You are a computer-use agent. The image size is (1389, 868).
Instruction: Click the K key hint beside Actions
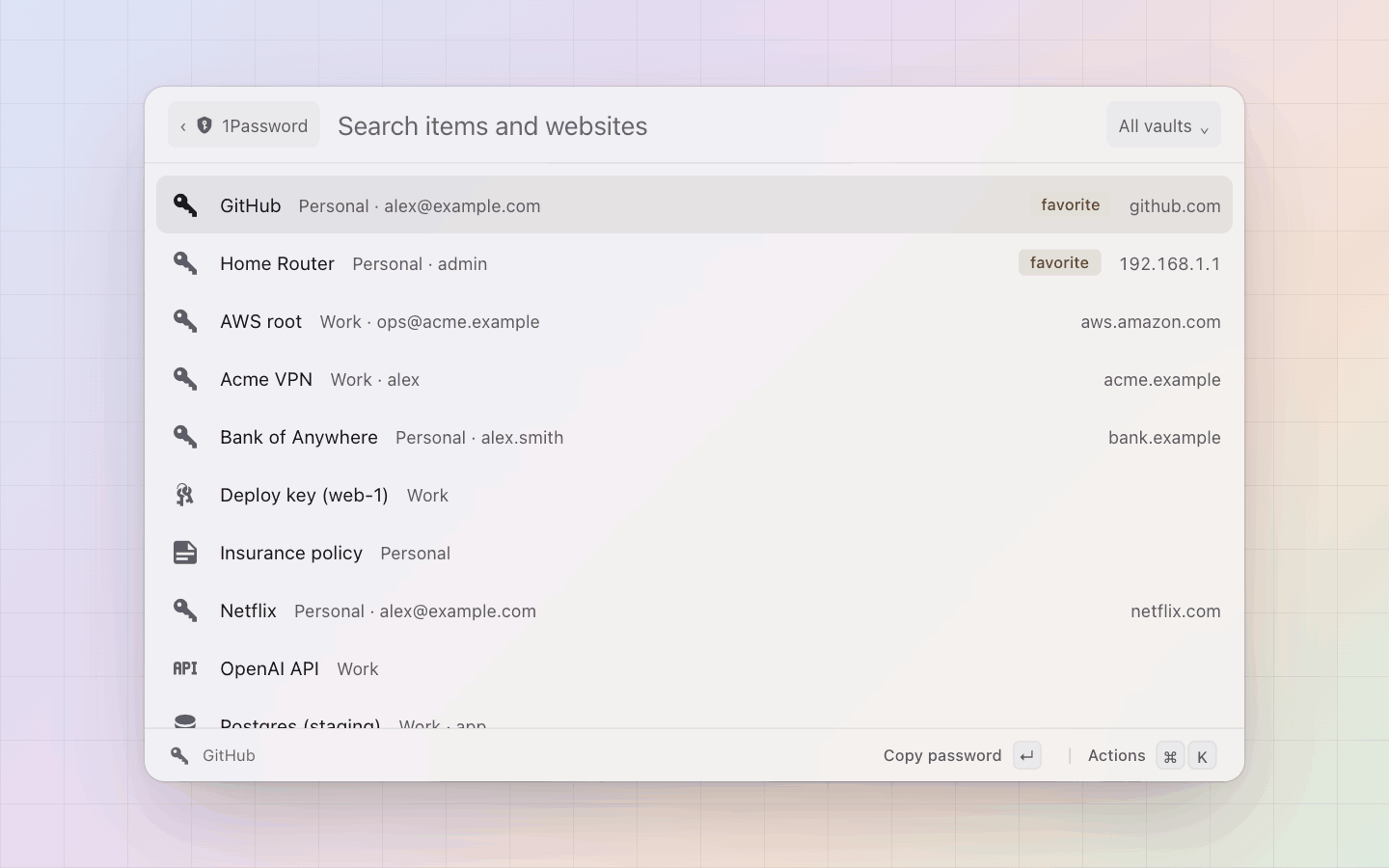(1202, 756)
